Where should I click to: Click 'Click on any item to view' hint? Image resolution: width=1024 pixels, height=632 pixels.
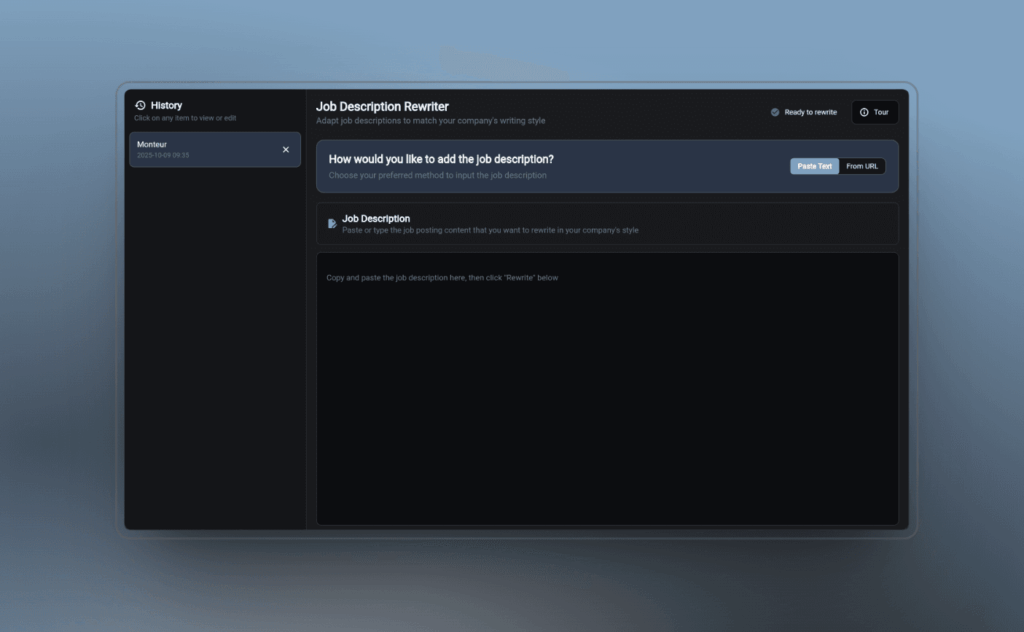[x=185, y=118]
